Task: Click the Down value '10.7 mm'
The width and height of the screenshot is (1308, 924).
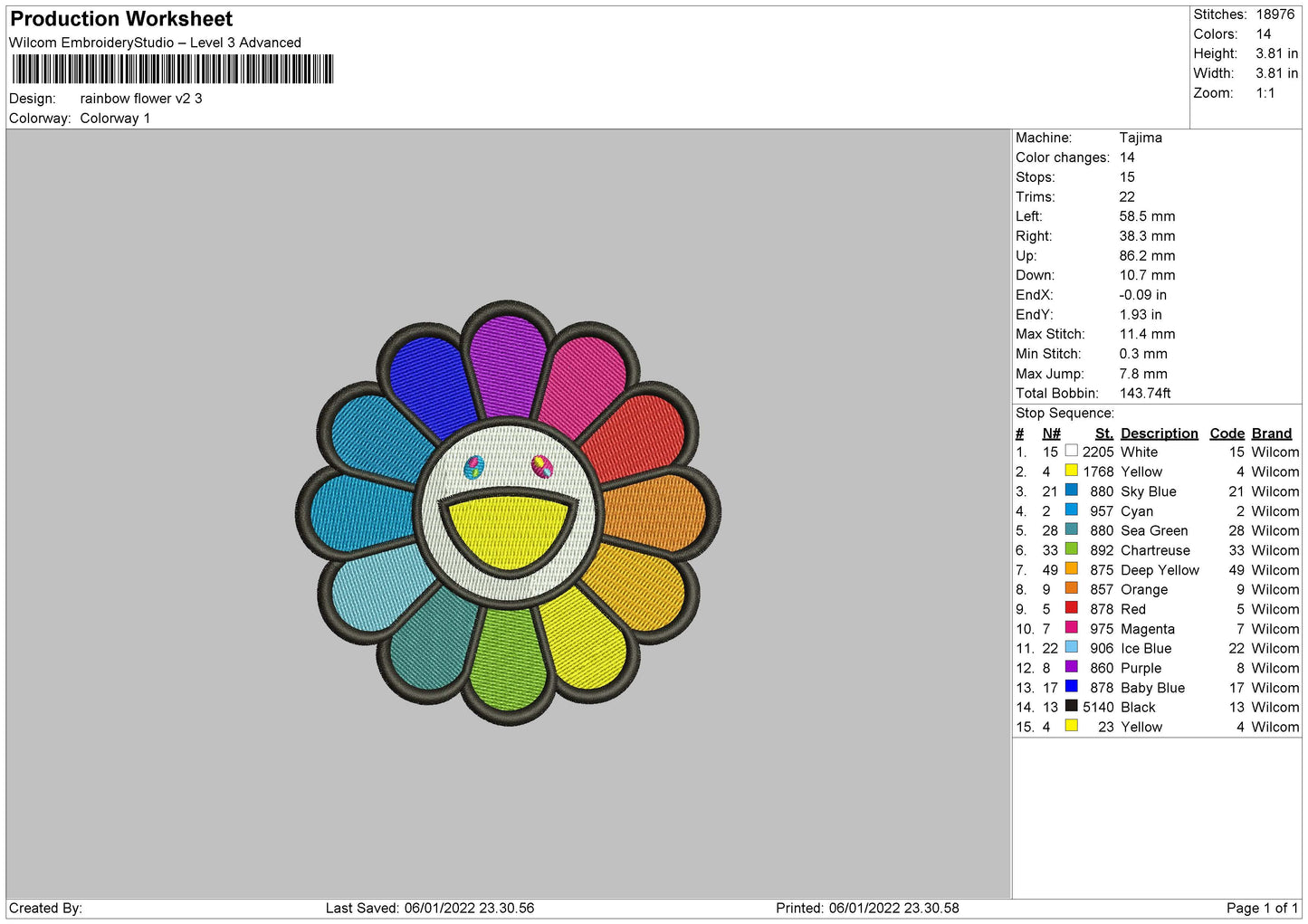Action: coord(1147,275)
